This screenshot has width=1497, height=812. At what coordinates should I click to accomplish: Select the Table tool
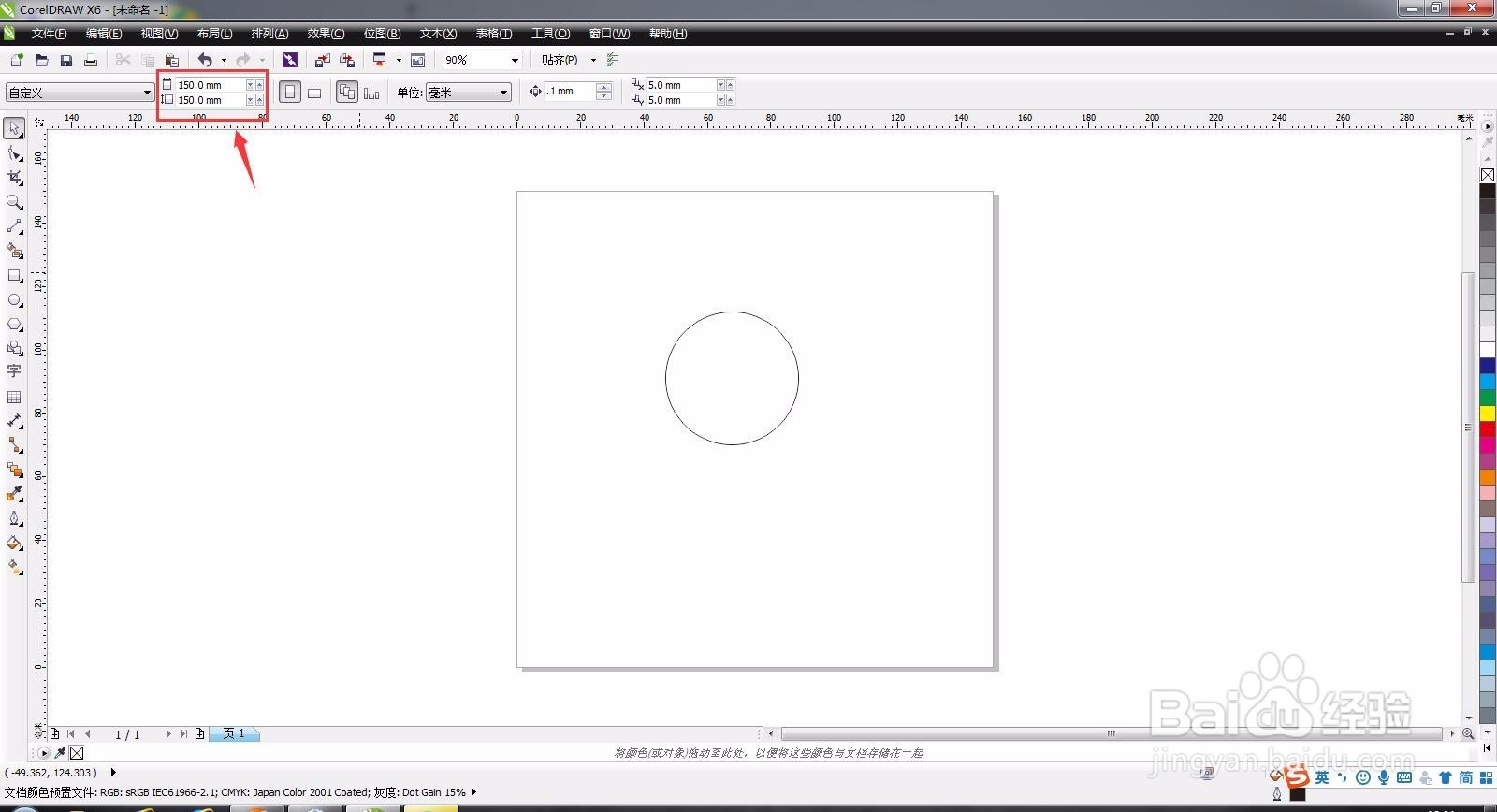[x=15, y=397]
